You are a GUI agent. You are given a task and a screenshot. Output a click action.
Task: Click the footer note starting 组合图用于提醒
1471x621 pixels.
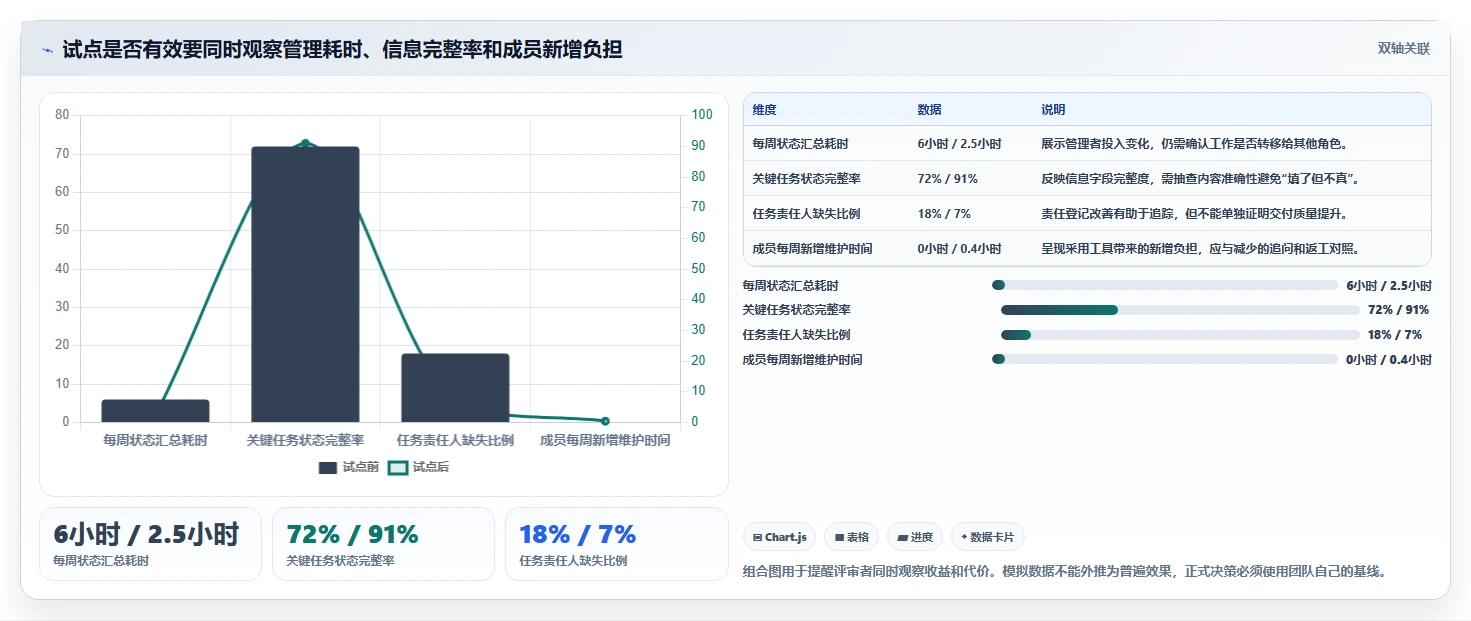tap(1065, 572)
